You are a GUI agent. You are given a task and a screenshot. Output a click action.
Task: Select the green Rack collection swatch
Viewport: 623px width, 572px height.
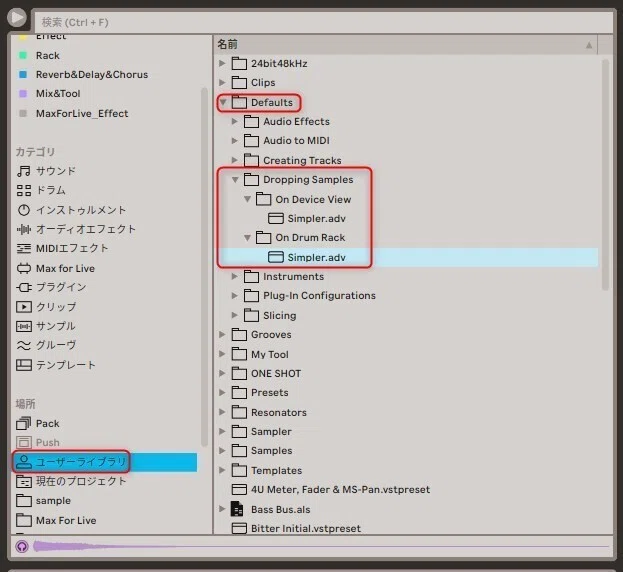23,55
